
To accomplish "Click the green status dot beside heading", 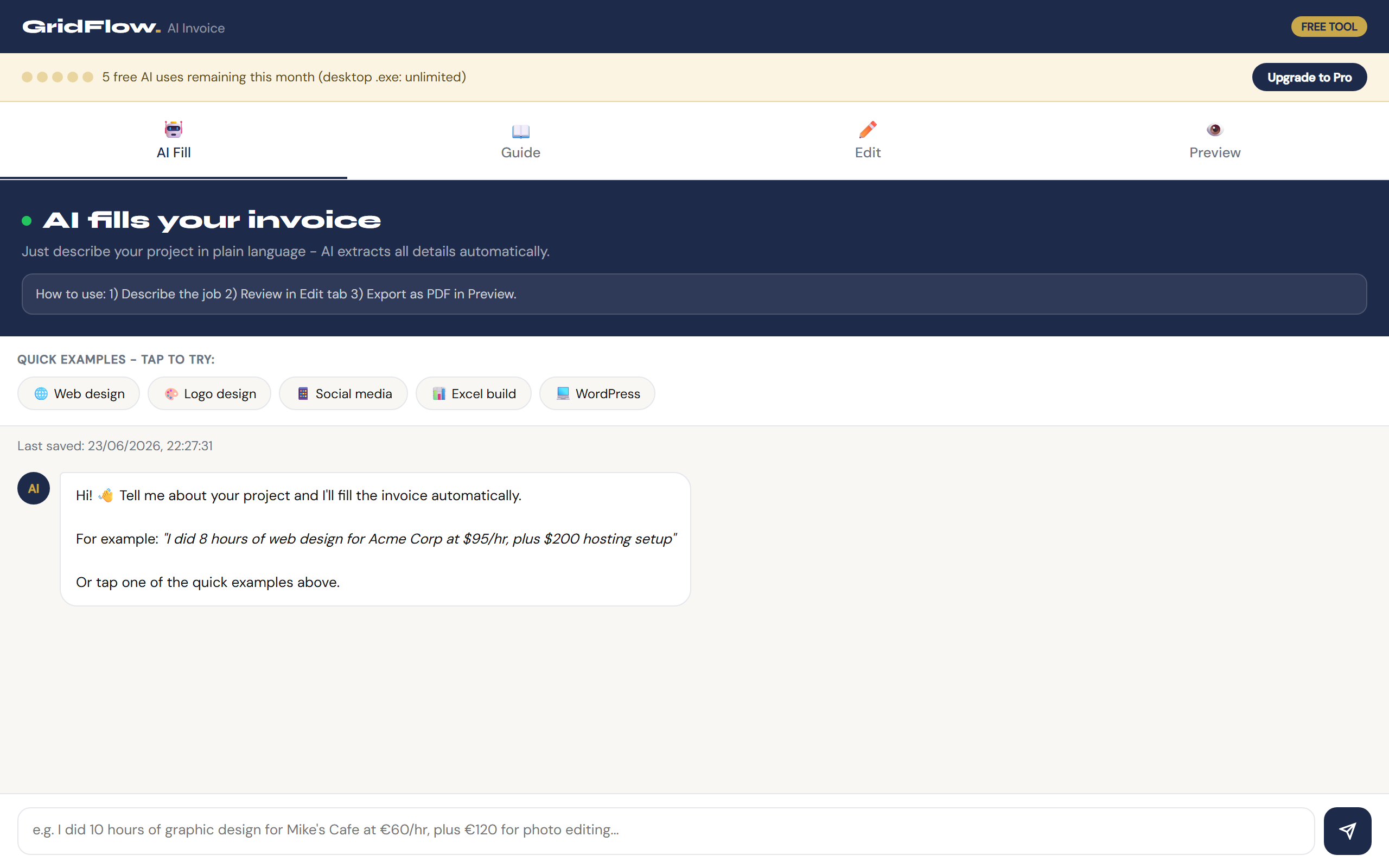I will (27, 220).
